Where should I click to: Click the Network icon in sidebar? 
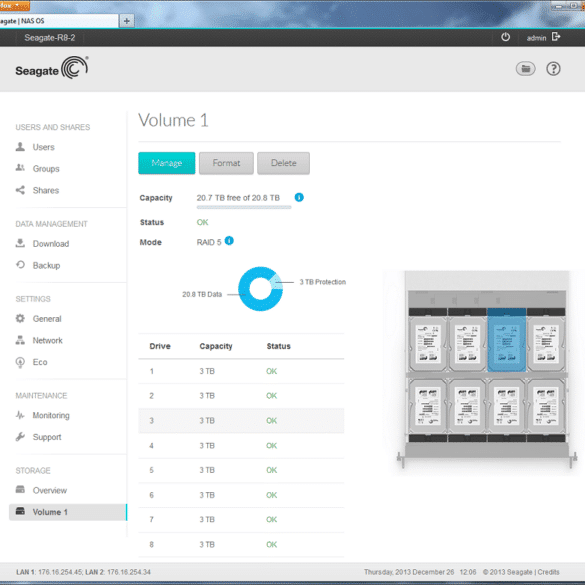click(20, 340)
